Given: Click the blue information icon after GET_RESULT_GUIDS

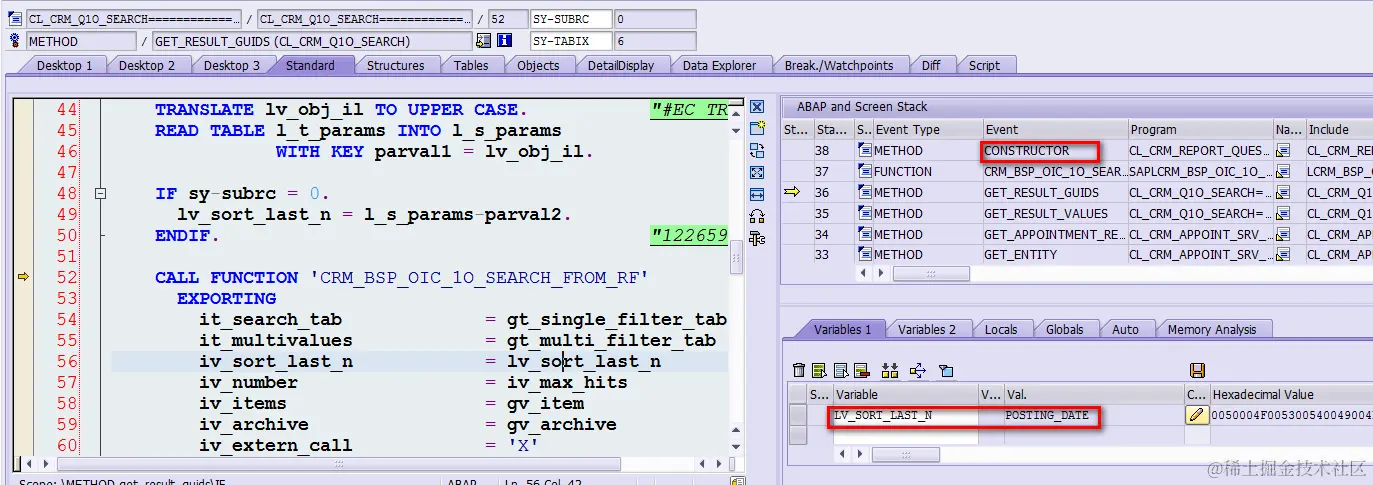Looking at the screenshot, I should [505, 41].
